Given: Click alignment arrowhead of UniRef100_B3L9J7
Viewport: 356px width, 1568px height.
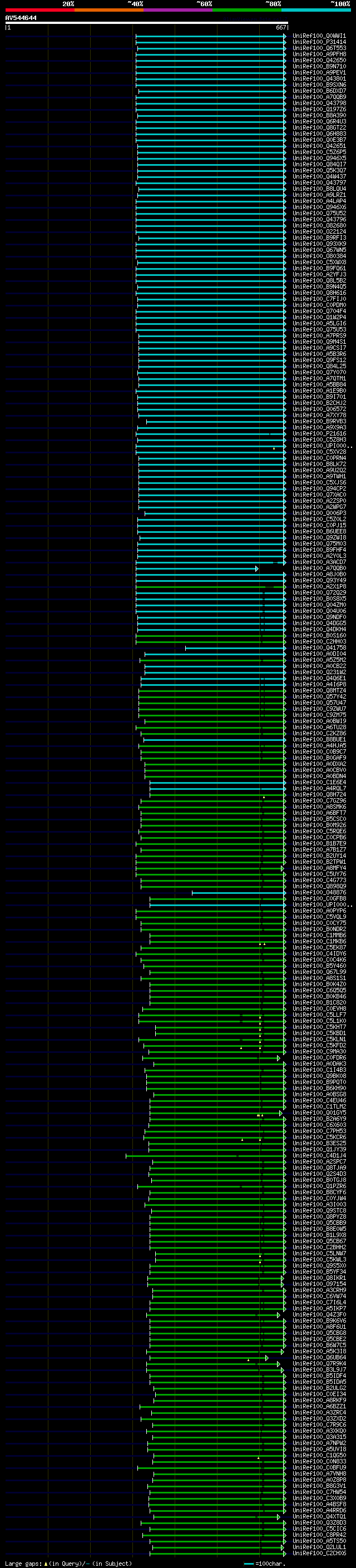Looking at the screenshot, I should pos(284,1369).
